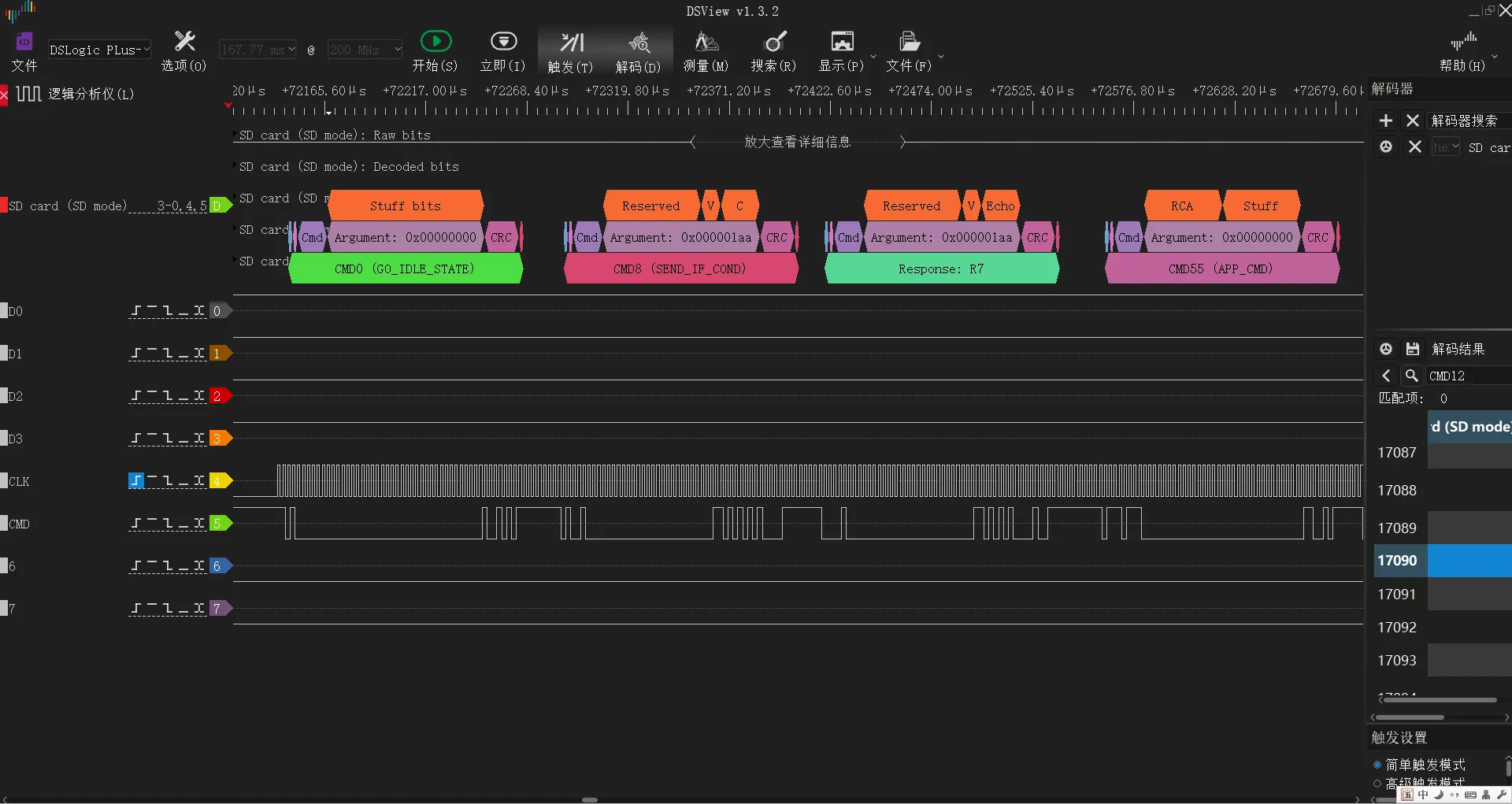Open the 167.77 ms duration dropdown
1512x804 pixels.
258,50
